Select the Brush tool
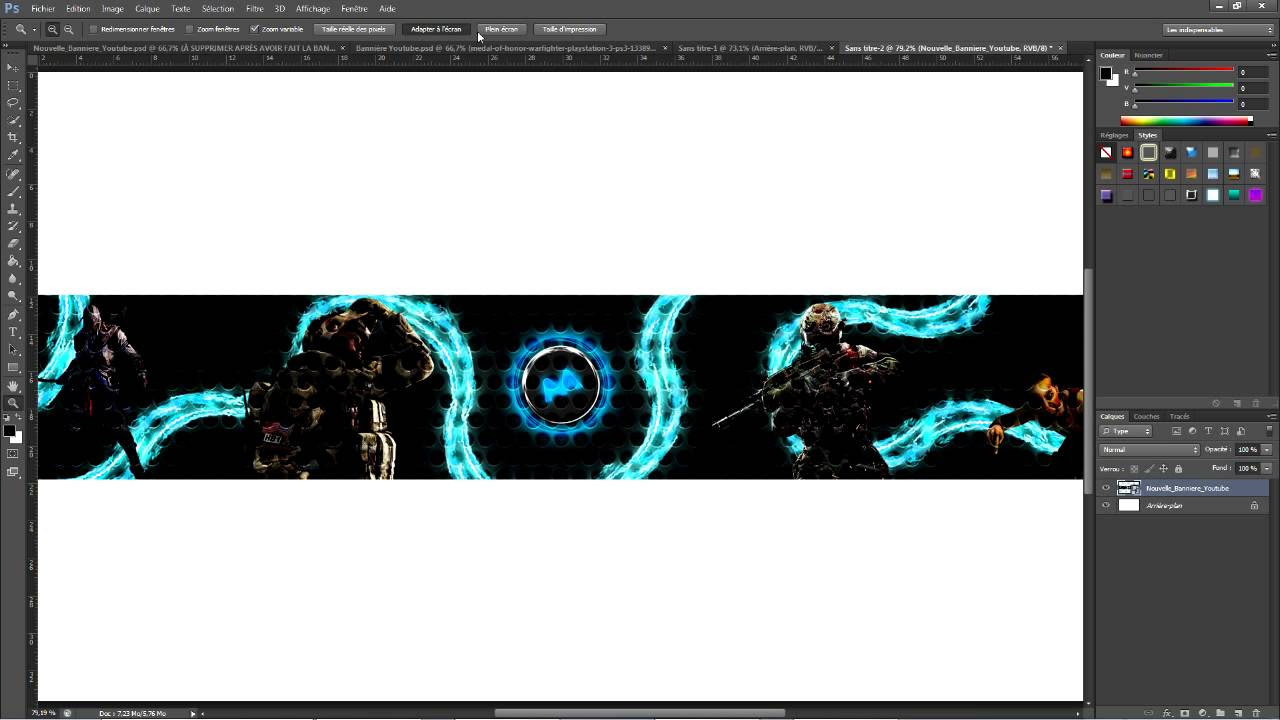1280x720 pixels. click(13, 191)
